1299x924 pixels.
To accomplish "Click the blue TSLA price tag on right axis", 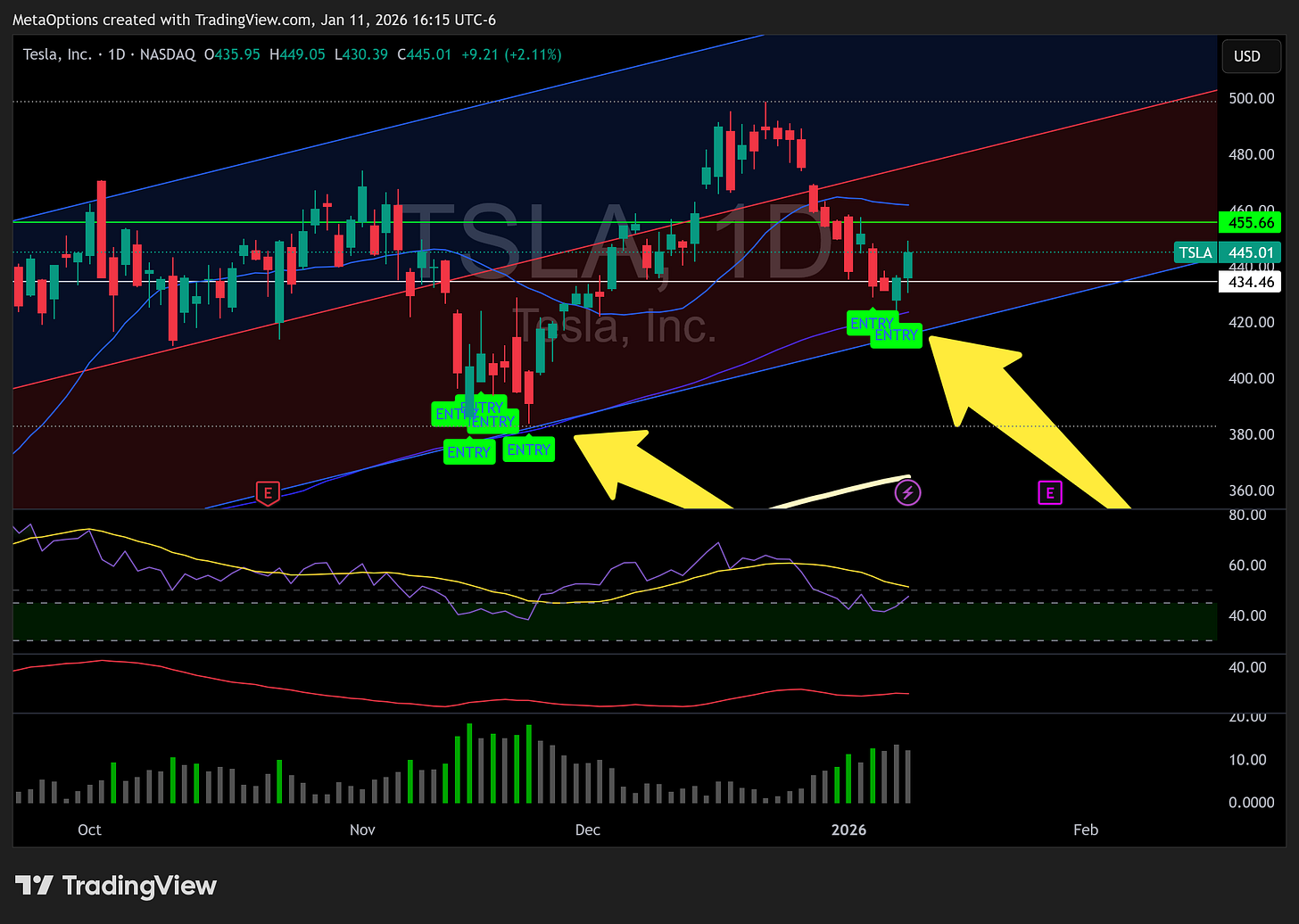I will 1196,252.
